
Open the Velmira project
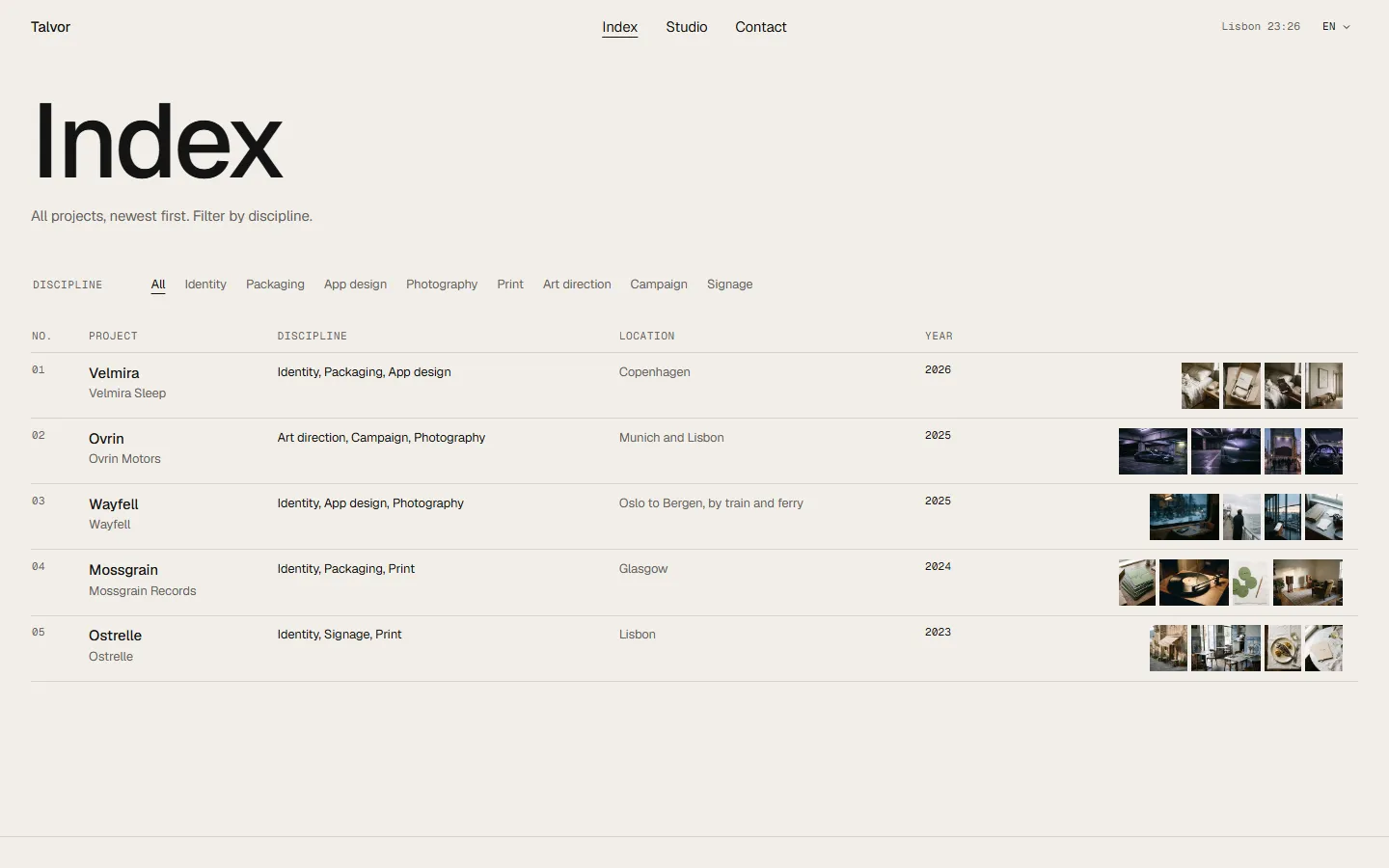click(114, 373)
